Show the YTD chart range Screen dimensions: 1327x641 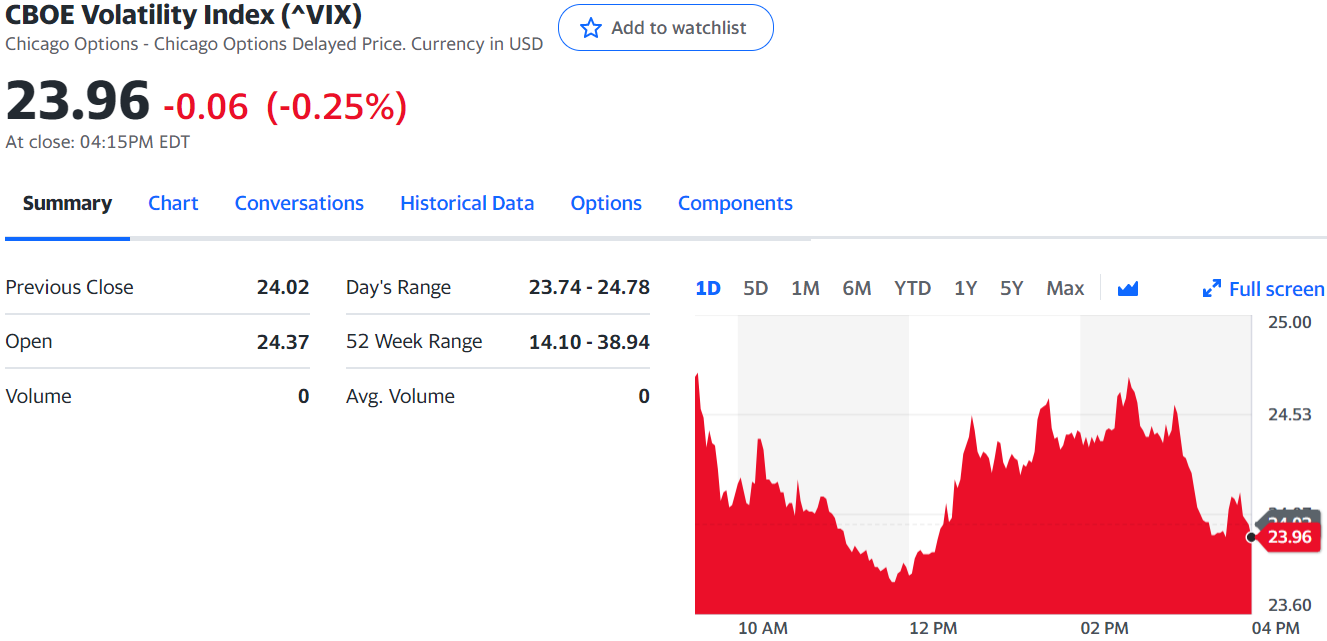(912, 288)
